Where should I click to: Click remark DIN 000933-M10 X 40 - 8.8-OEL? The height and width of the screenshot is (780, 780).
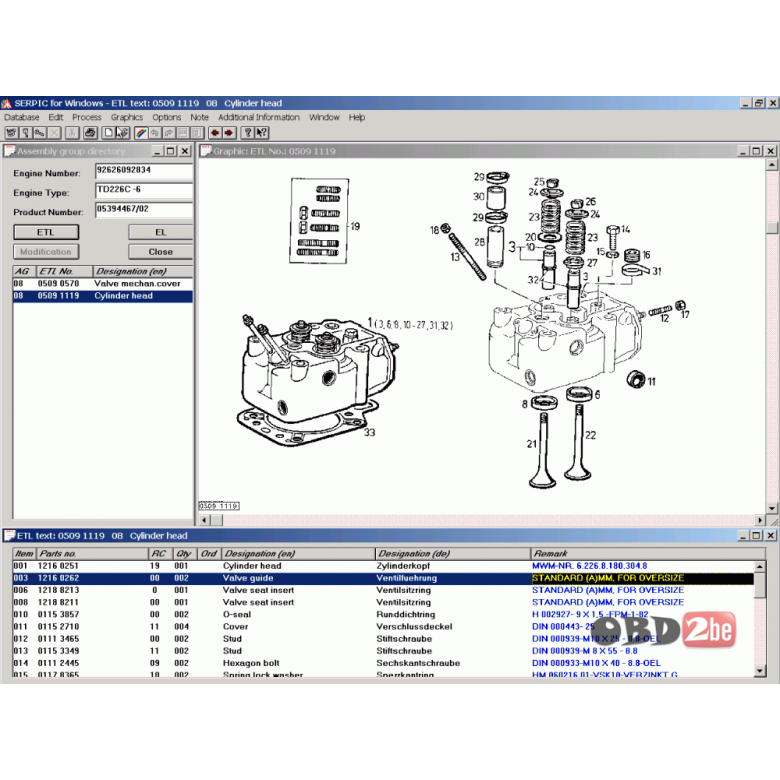click(x=596, y=663)
